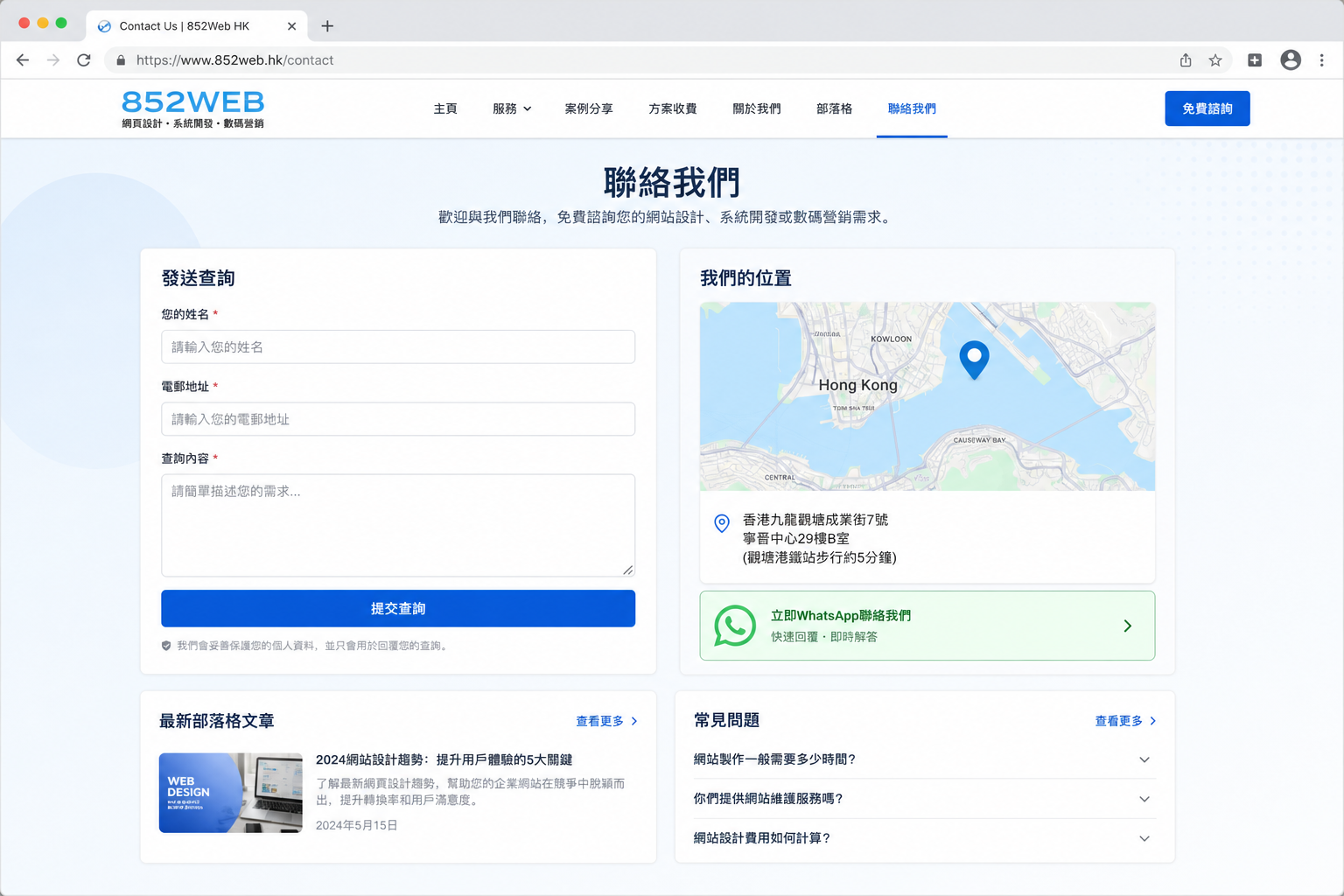Viewport: 1344px width, 896px height.
Task: Click the padlock icon in the address bar
Action: coord(121,60)
